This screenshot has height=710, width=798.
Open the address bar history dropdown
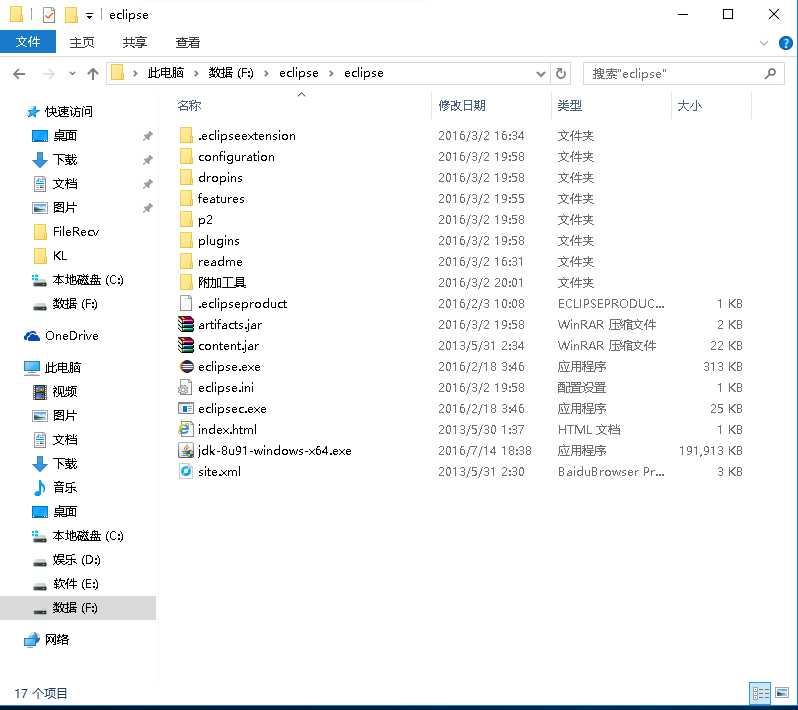click(540, 74)
